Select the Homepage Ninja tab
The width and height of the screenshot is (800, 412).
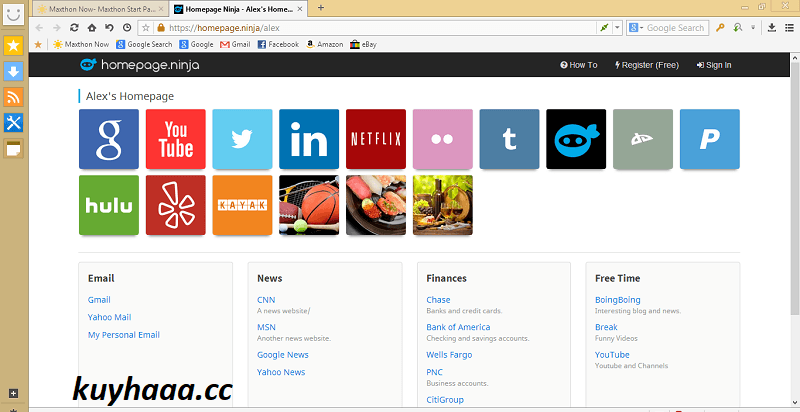pyautogui.click(x=237, y=9)
